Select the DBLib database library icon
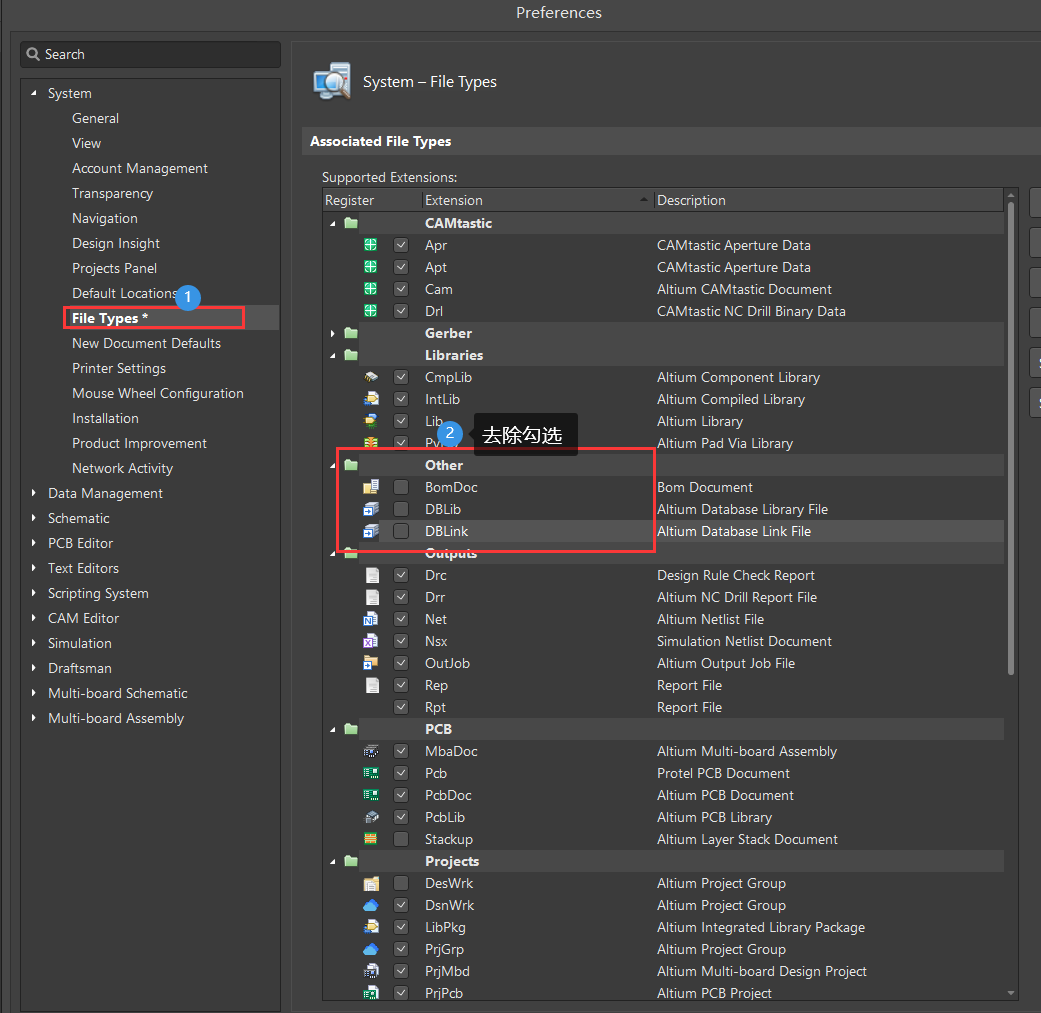1041x1013 pixels. tap(372, 509)
